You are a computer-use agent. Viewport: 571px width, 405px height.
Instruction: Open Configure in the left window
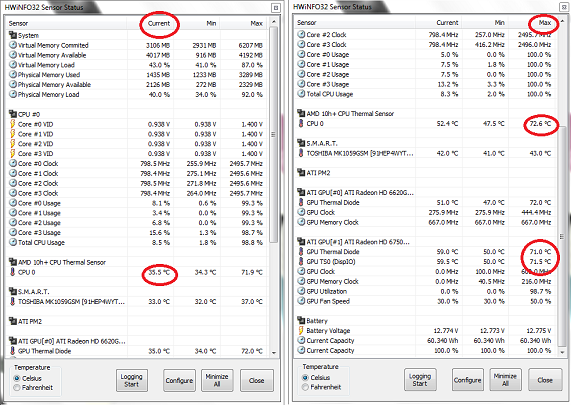pyautogui.click(x=179, y=380)
